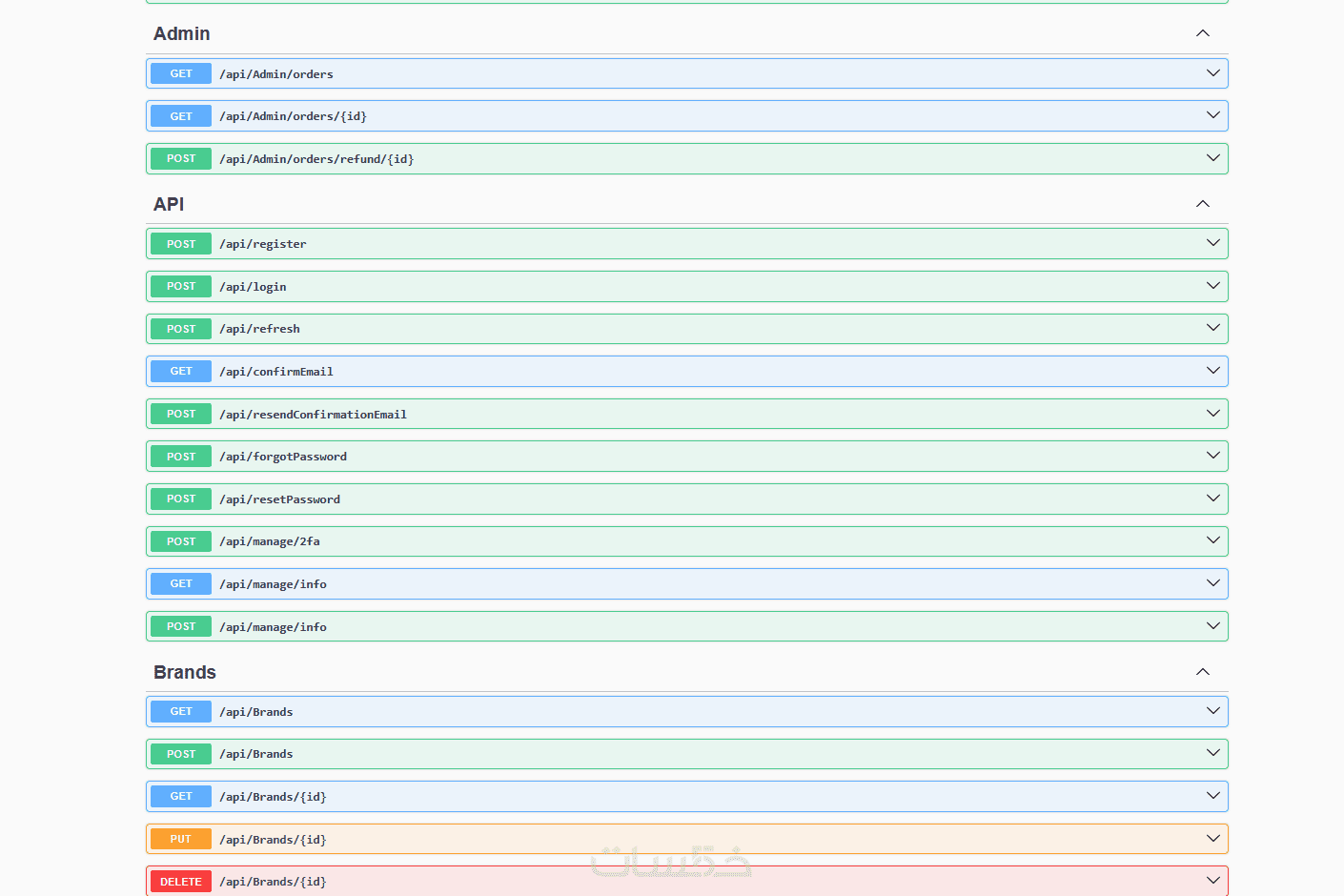
Task: Select the /api/manage/info path text in GET row
Action: [x=273, y=584]
